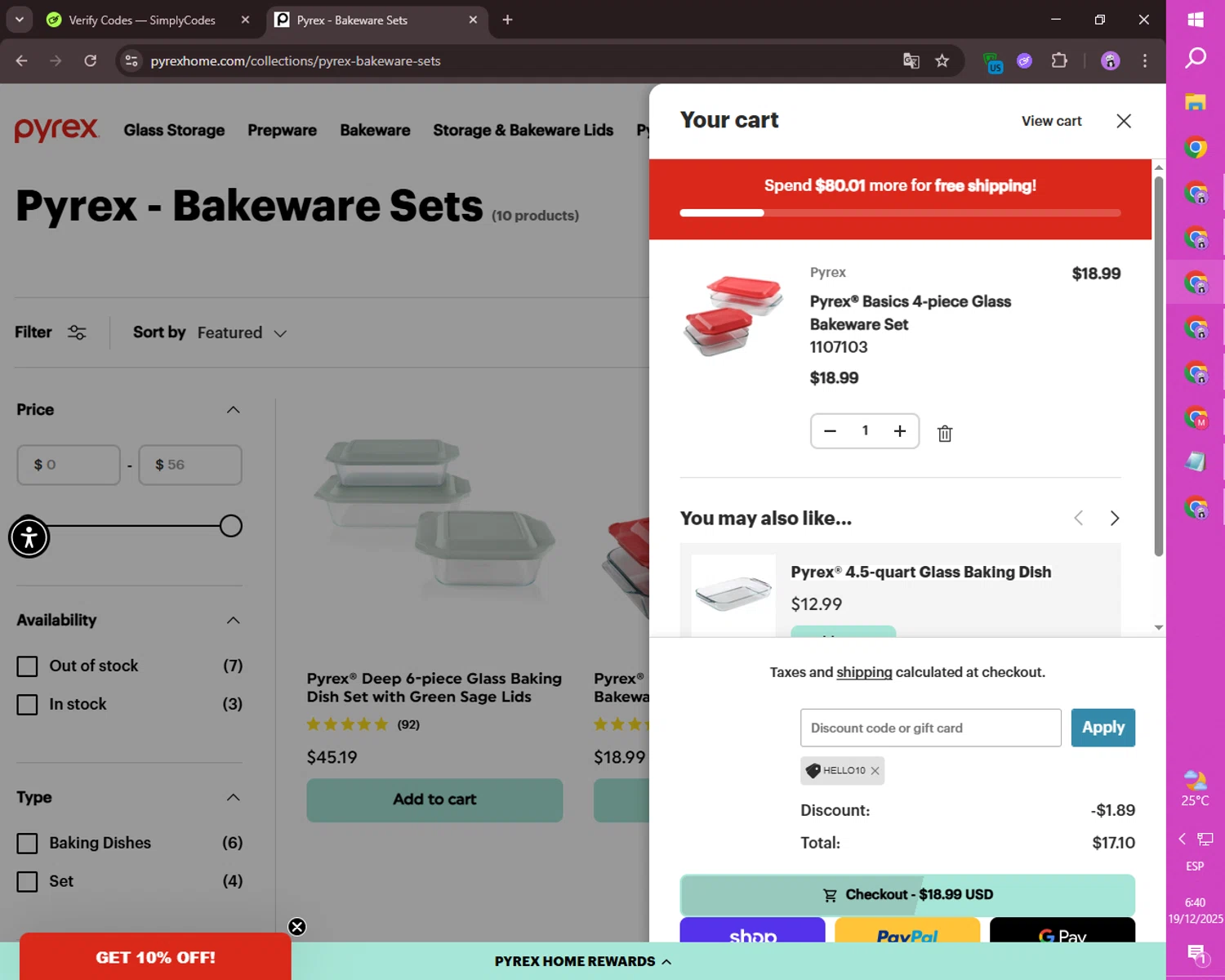
Task: Collapse the Price filter section
Action: [x=233, y=410]
